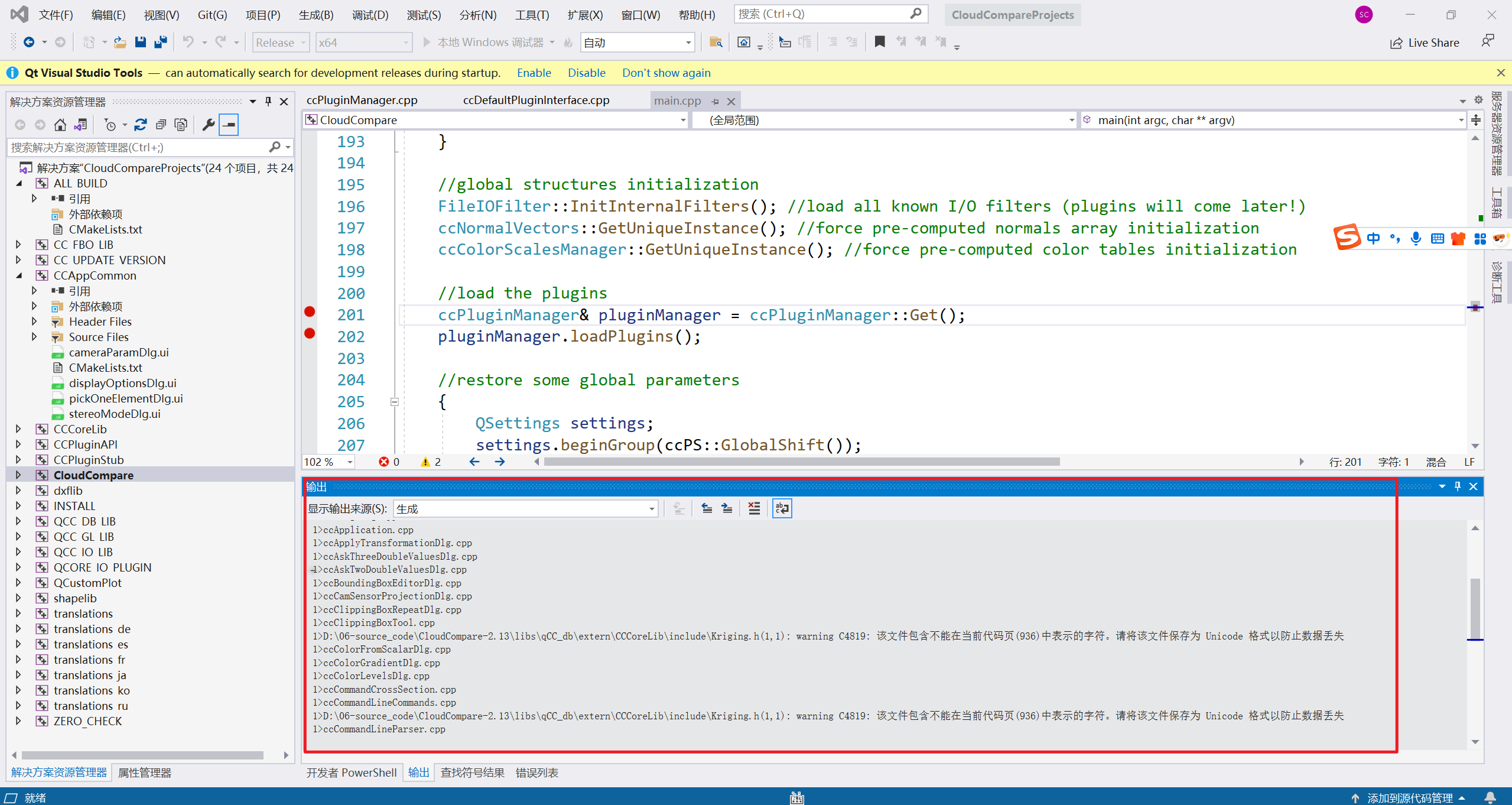Viewport: 1512px width, 805px height.
Task: Toggle Word Wrap in Output panel
Action: [x=782, y=508]
